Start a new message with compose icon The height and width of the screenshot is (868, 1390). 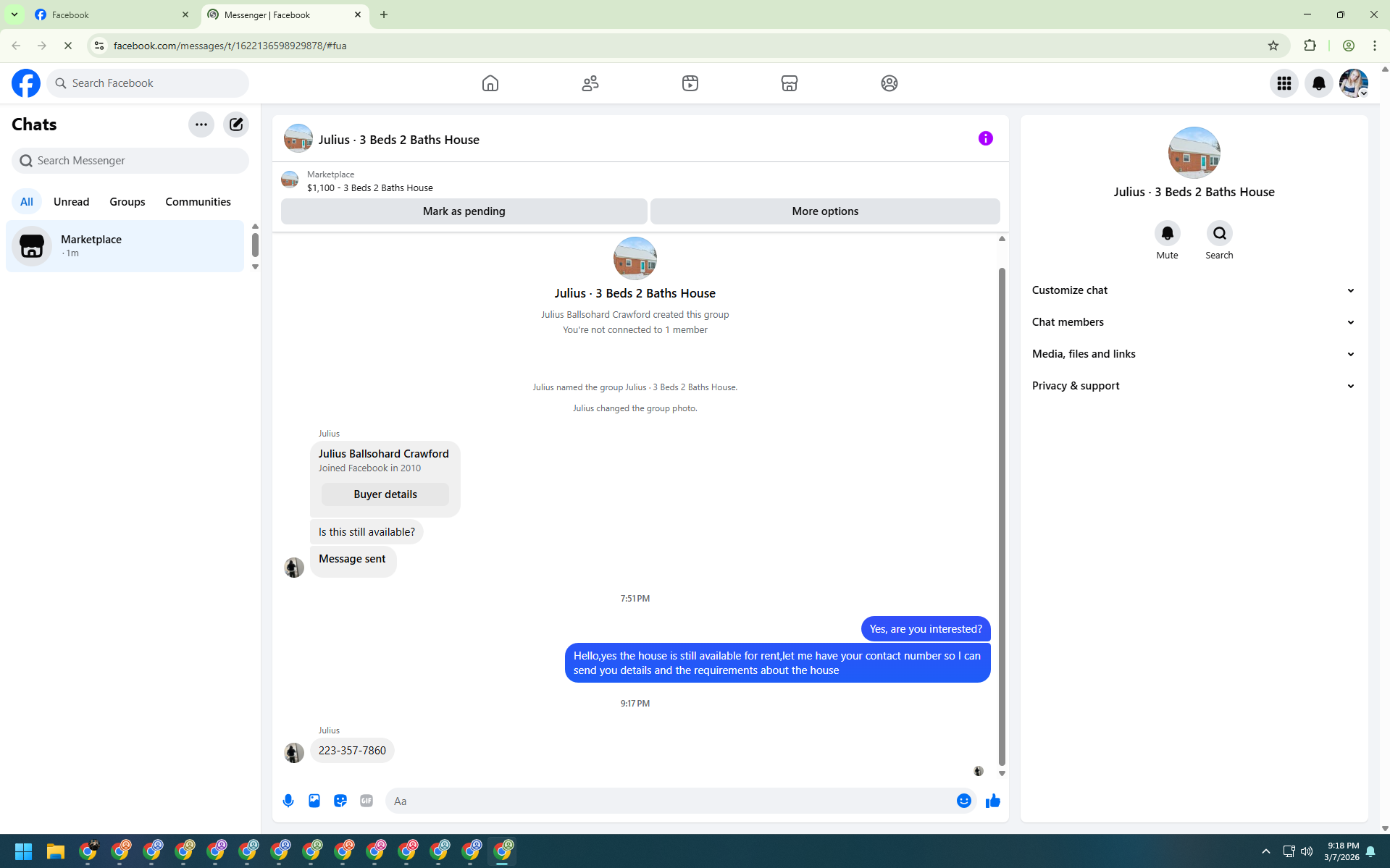(236, 125)
